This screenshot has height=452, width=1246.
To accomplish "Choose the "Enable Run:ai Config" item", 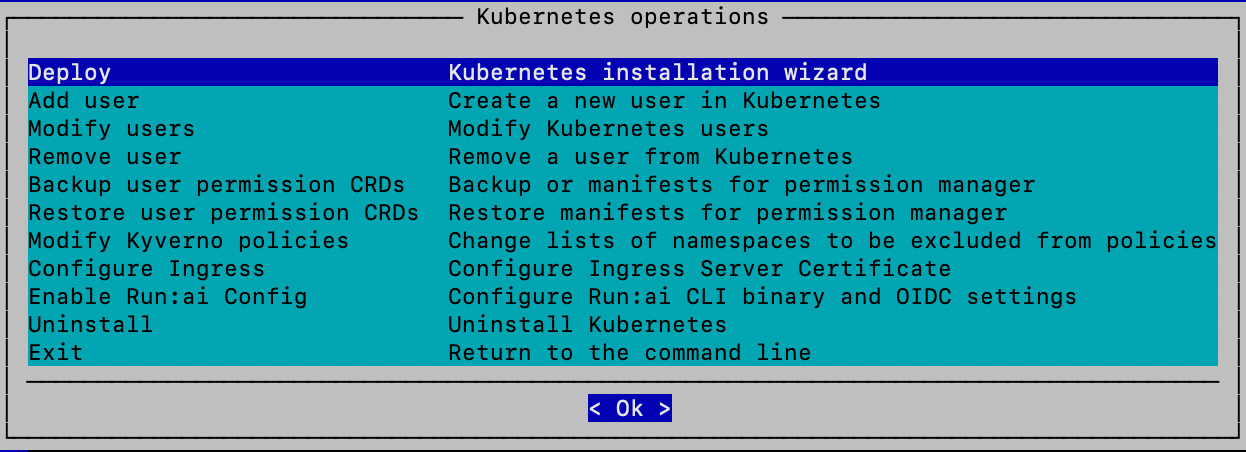I will [x=167, y=297].
